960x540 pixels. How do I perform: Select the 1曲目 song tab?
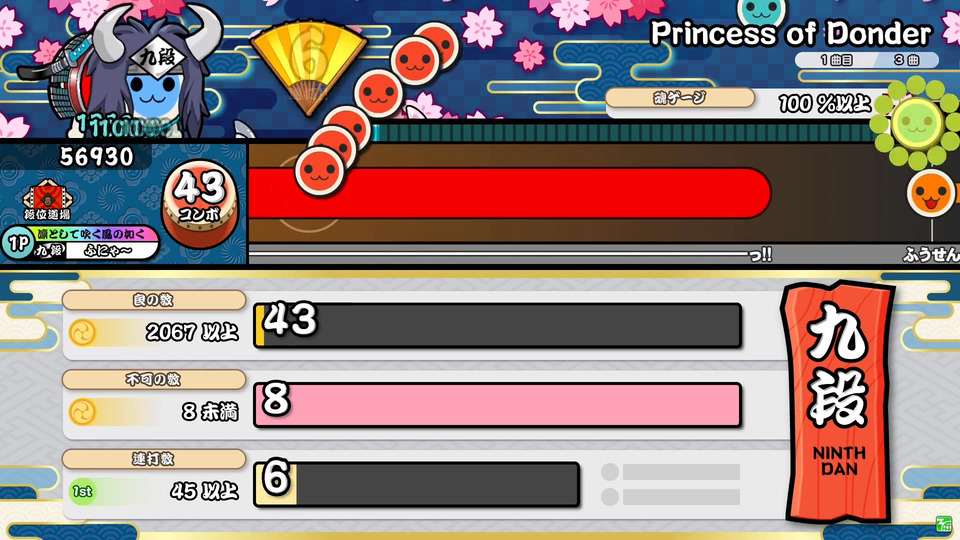pos(836,60)
